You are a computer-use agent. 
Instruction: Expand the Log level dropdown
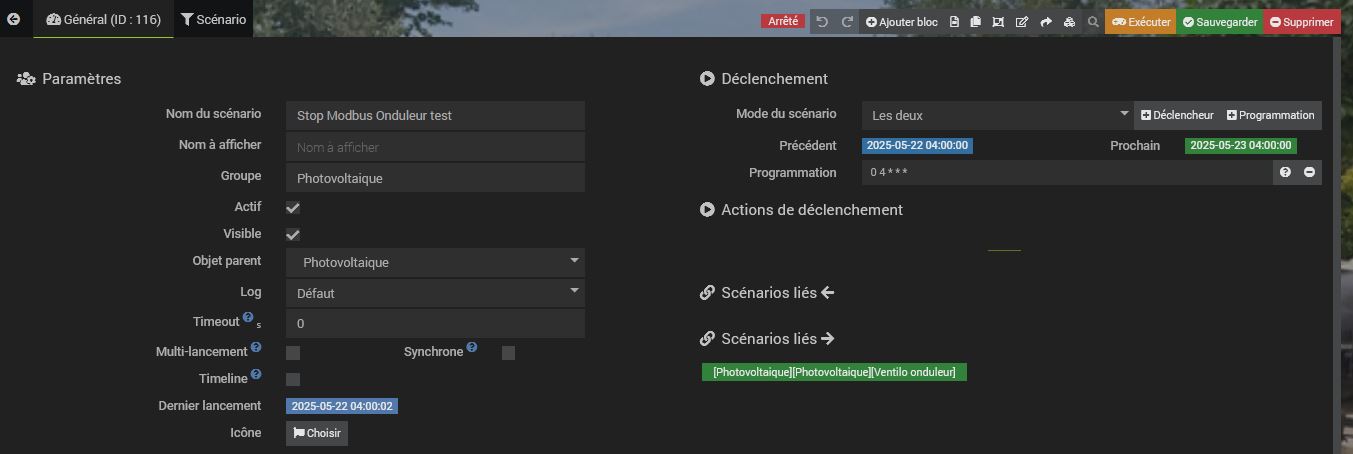pyautogui.click(x=435, y=293)
